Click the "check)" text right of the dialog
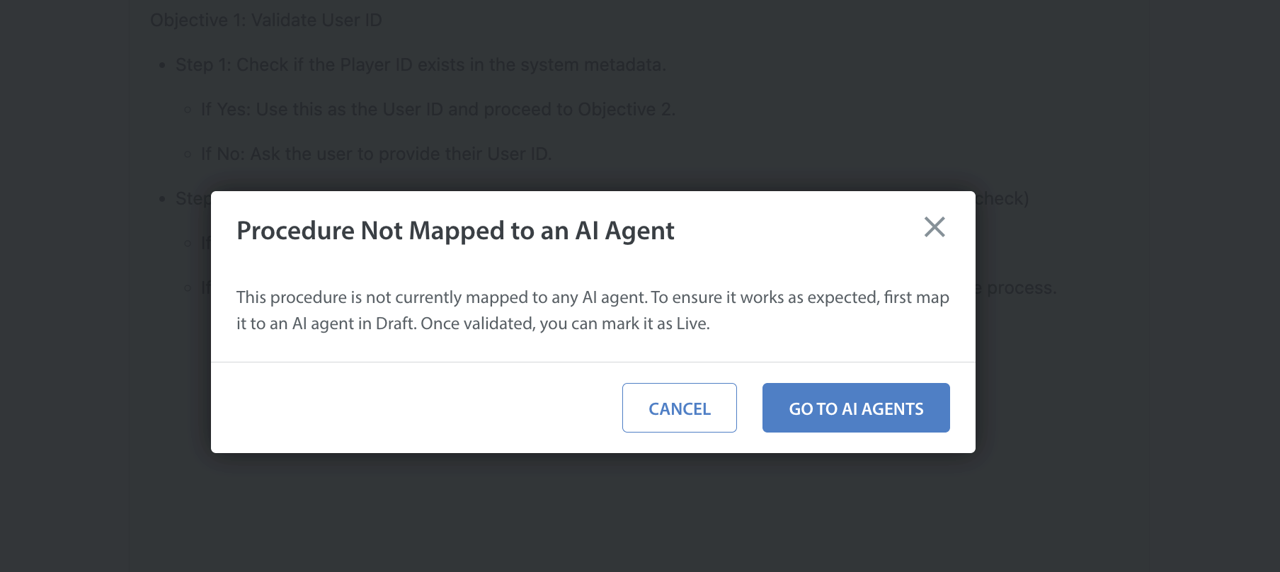 pos(1002,199)
